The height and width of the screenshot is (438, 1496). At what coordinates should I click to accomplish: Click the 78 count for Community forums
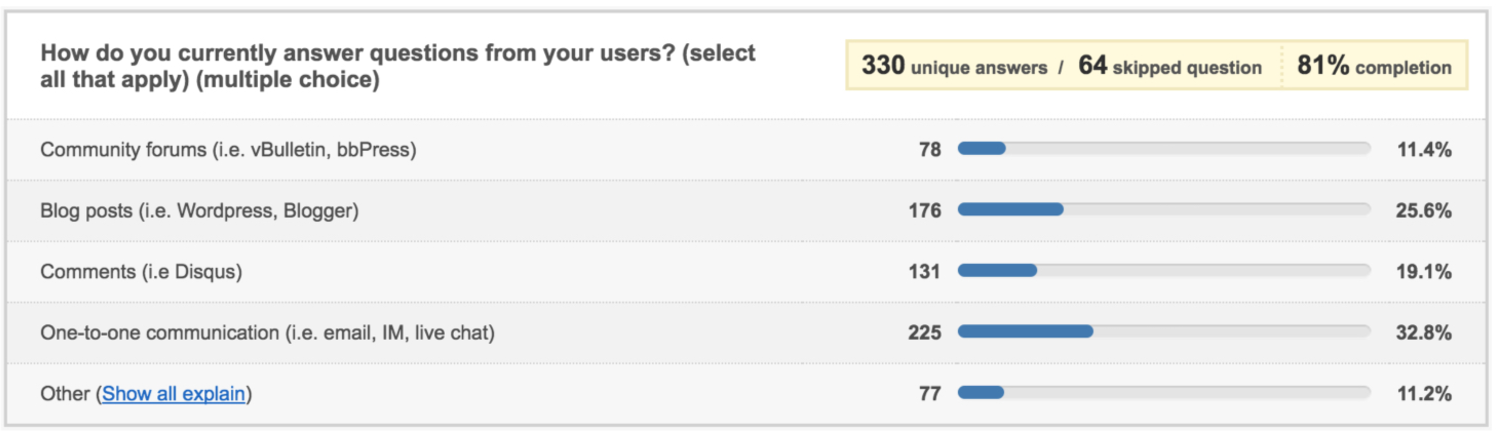930,150
